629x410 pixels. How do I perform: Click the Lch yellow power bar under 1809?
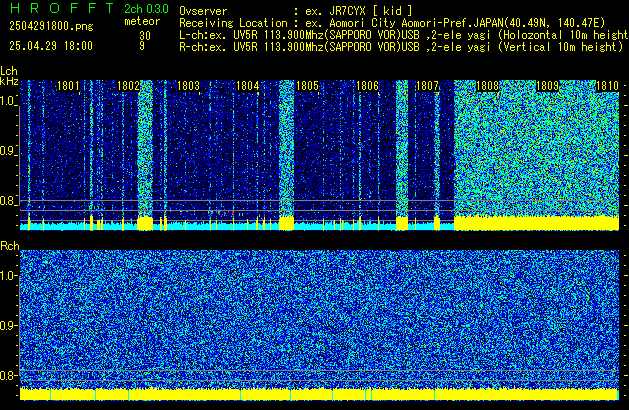point(536,223)
